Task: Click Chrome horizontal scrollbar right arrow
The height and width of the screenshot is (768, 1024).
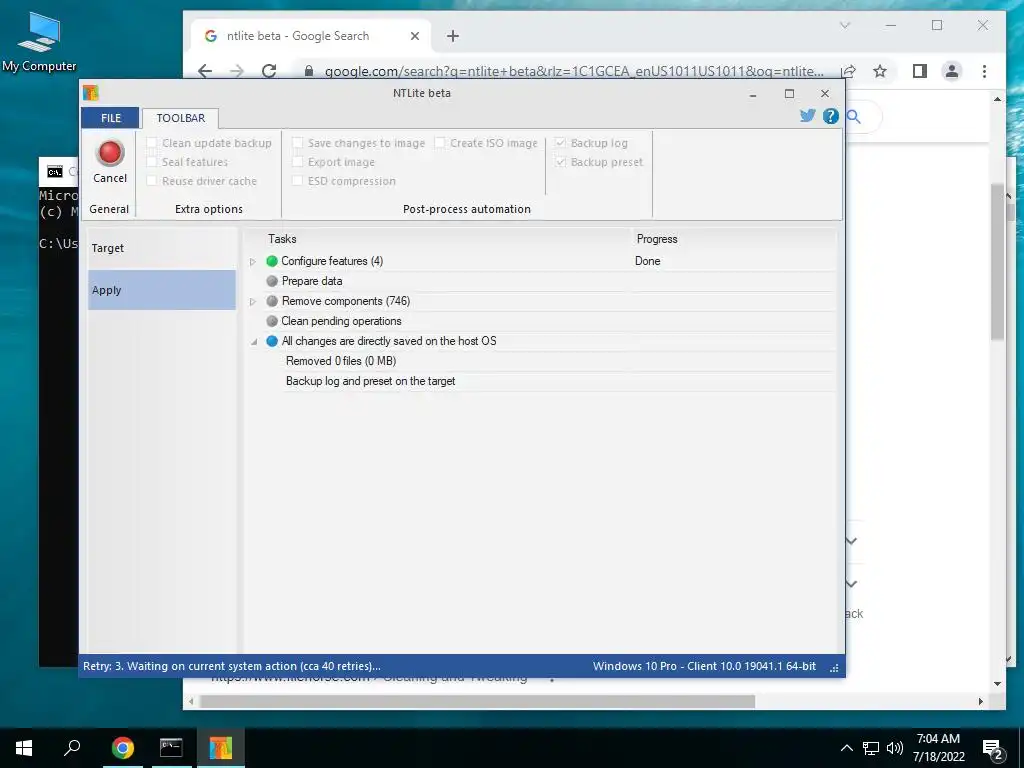Action: (x=981, y=701)
